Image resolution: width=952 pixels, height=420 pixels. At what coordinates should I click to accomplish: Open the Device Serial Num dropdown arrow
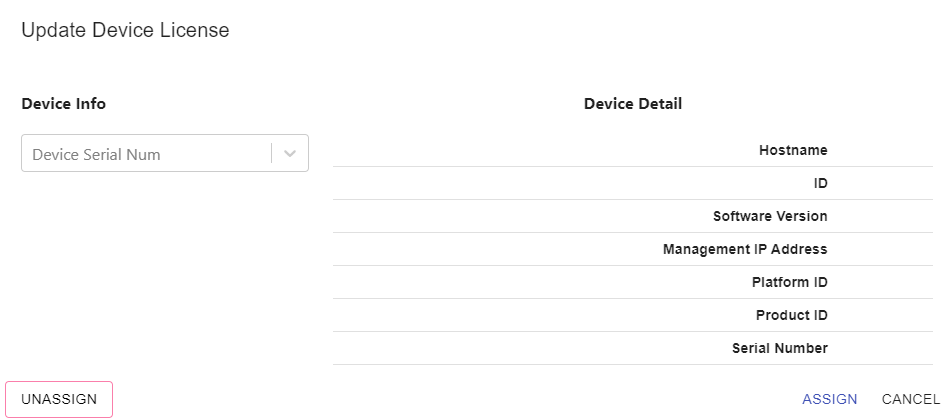[x=290, y=154]
